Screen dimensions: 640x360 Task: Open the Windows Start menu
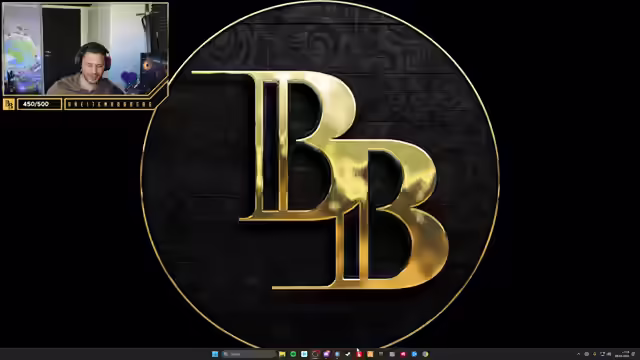point(215,354)
